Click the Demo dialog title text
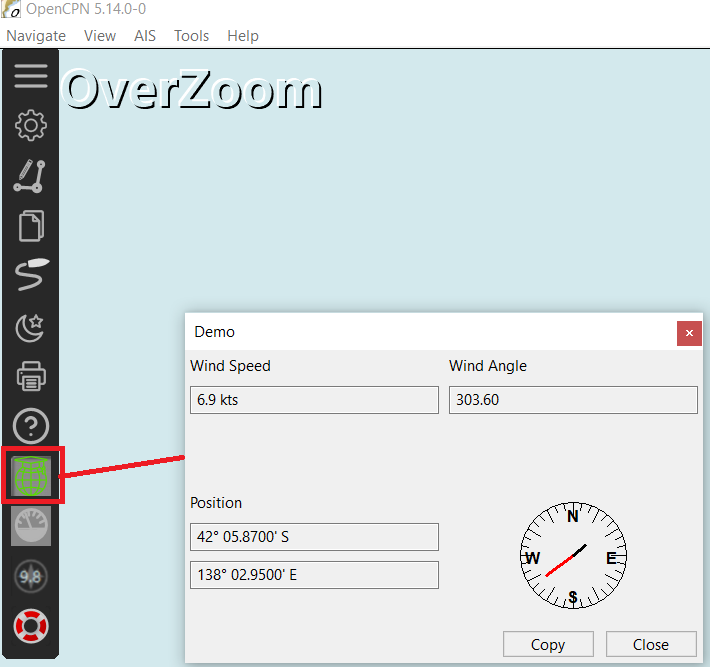Viewport: 710px width, 667px height. tap(214, 332)
